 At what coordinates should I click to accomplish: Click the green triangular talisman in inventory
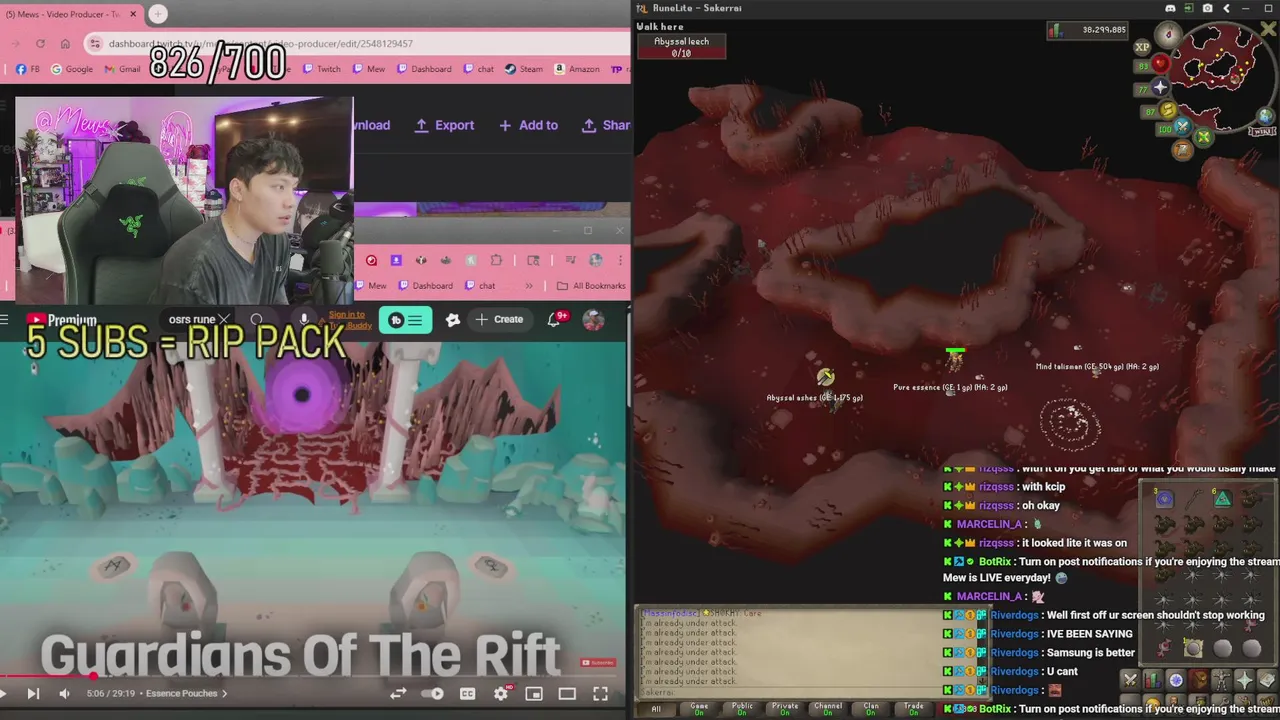[1222, 498]
